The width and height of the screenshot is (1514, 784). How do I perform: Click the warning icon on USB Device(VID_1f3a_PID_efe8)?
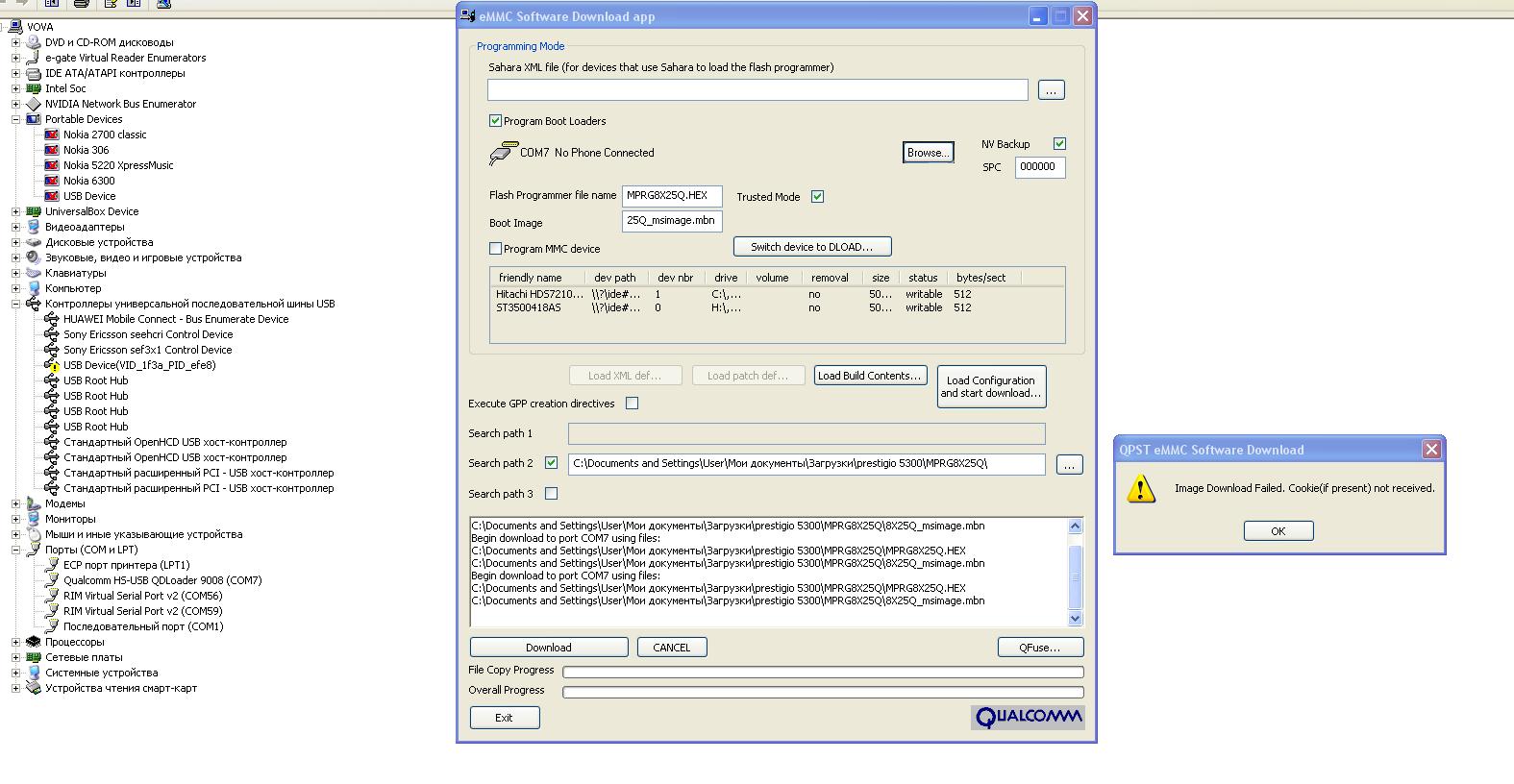[x=52, y=365]
